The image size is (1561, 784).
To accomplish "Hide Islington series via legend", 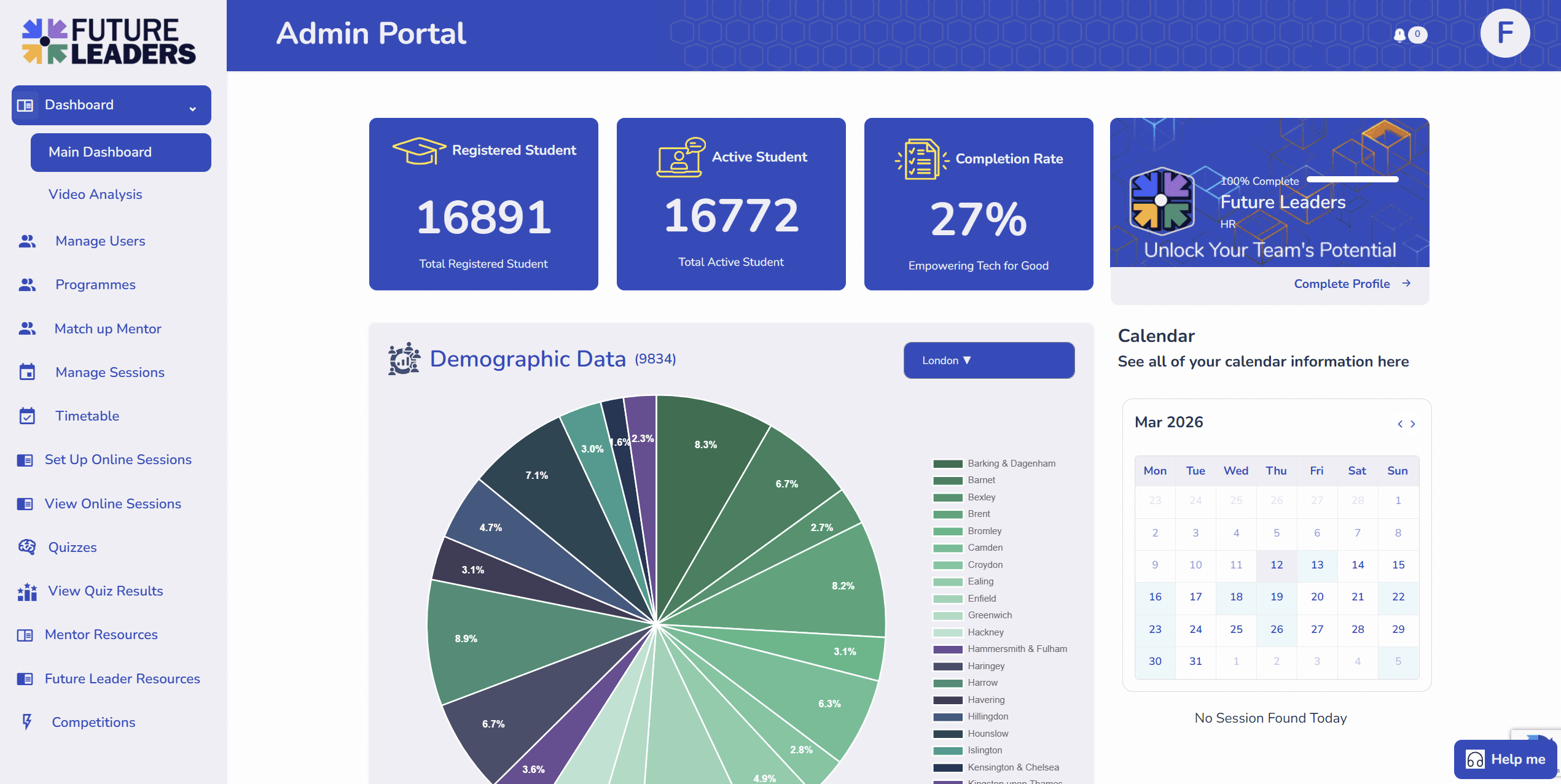I will 984,750.
